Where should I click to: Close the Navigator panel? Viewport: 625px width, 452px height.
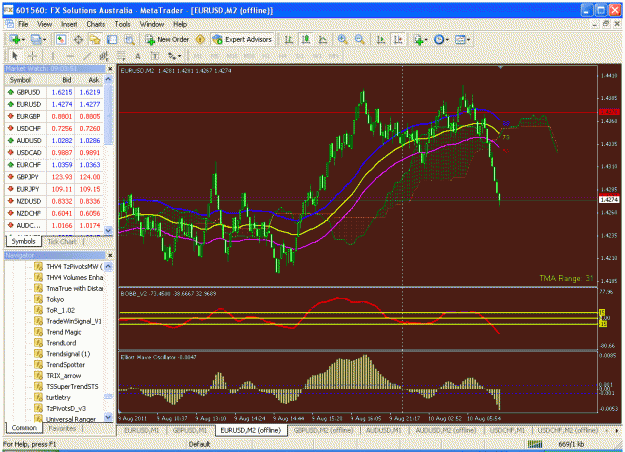pos(110,255)
